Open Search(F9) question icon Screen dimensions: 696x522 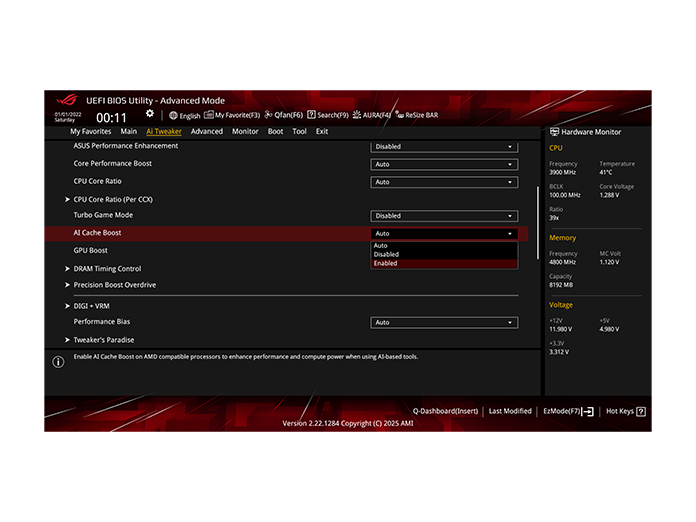click(311, 115)
